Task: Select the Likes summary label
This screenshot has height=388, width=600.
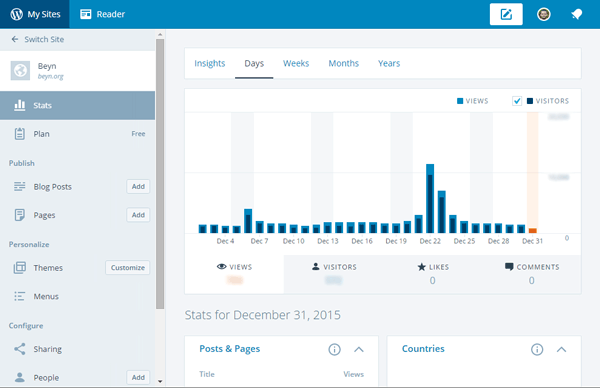Action: 439,267
